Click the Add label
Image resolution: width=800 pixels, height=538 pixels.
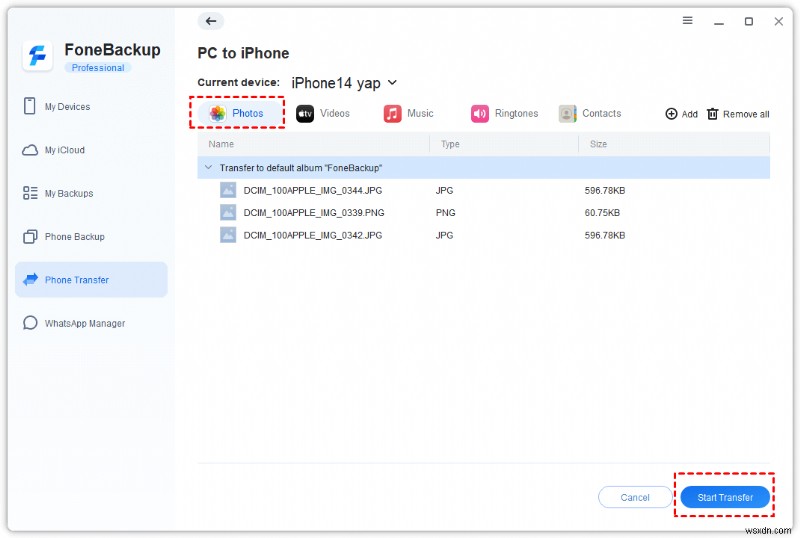[x=689, y=114]
